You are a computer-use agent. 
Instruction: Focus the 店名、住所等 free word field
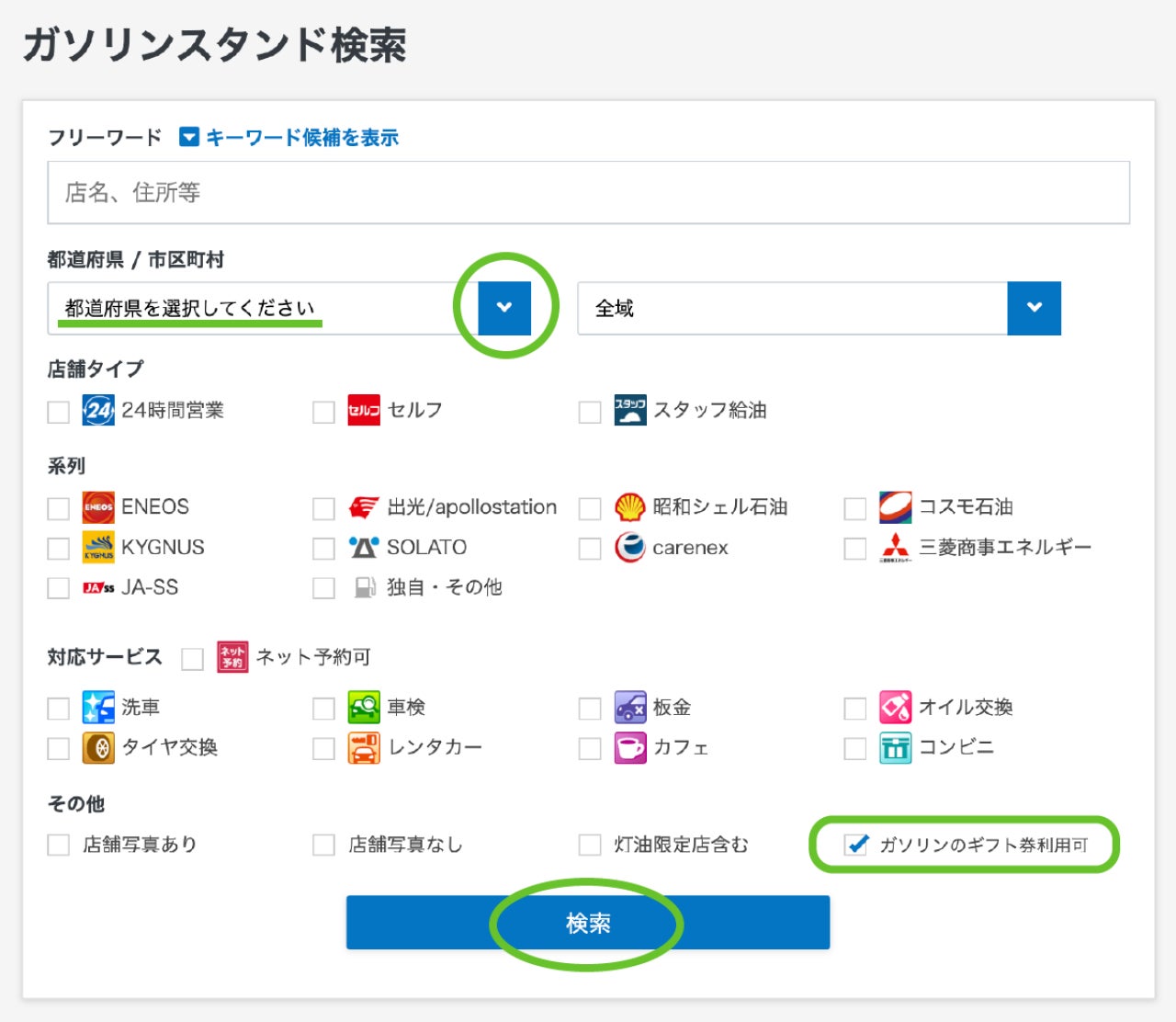[x=588, y=193]
